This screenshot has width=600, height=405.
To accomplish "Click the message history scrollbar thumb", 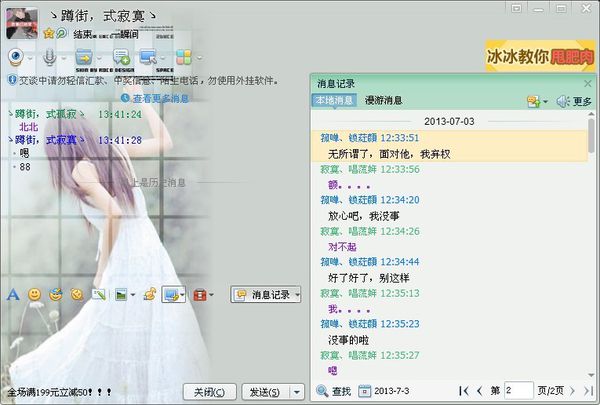I will (592, 136).
